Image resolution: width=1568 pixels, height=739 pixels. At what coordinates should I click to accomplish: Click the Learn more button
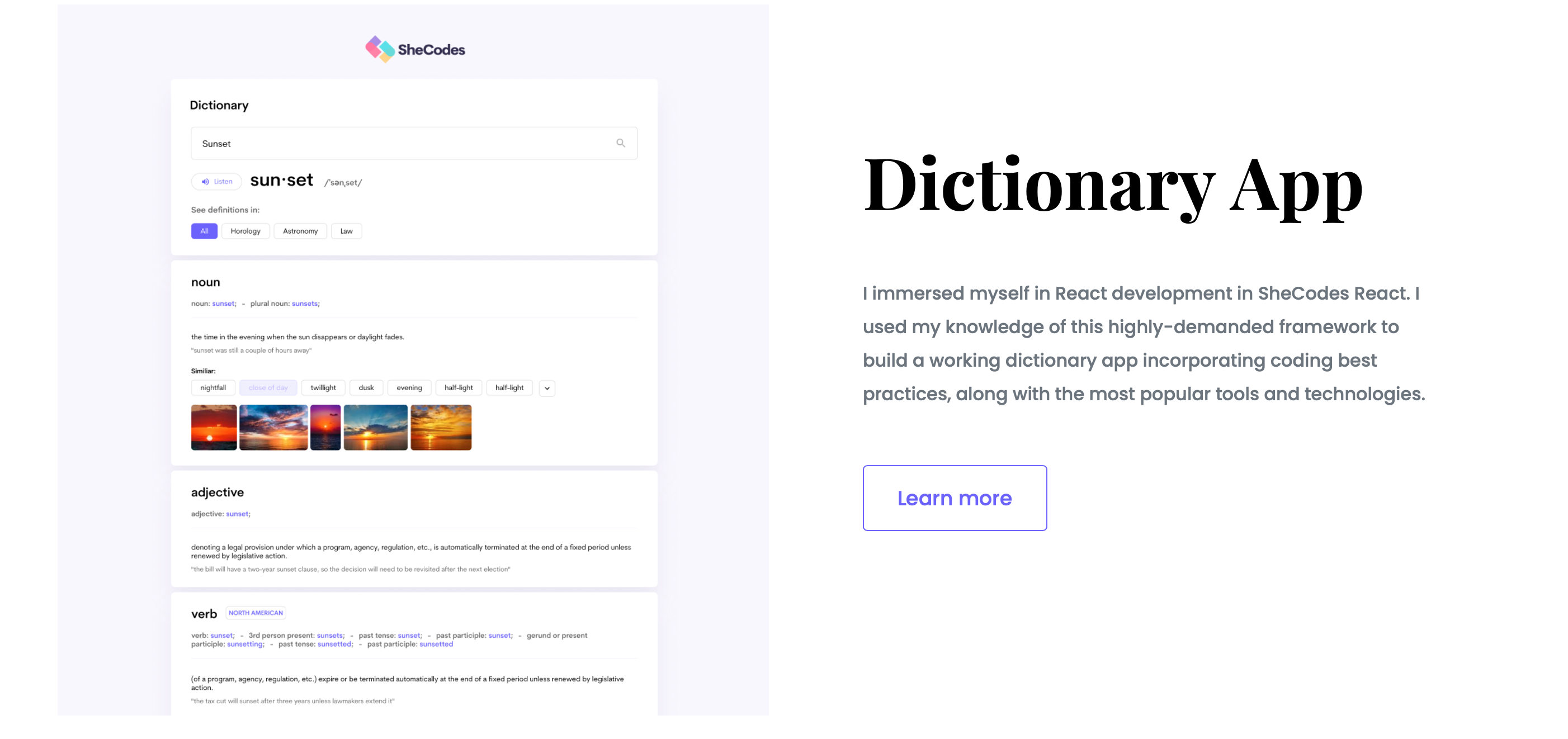954,497
